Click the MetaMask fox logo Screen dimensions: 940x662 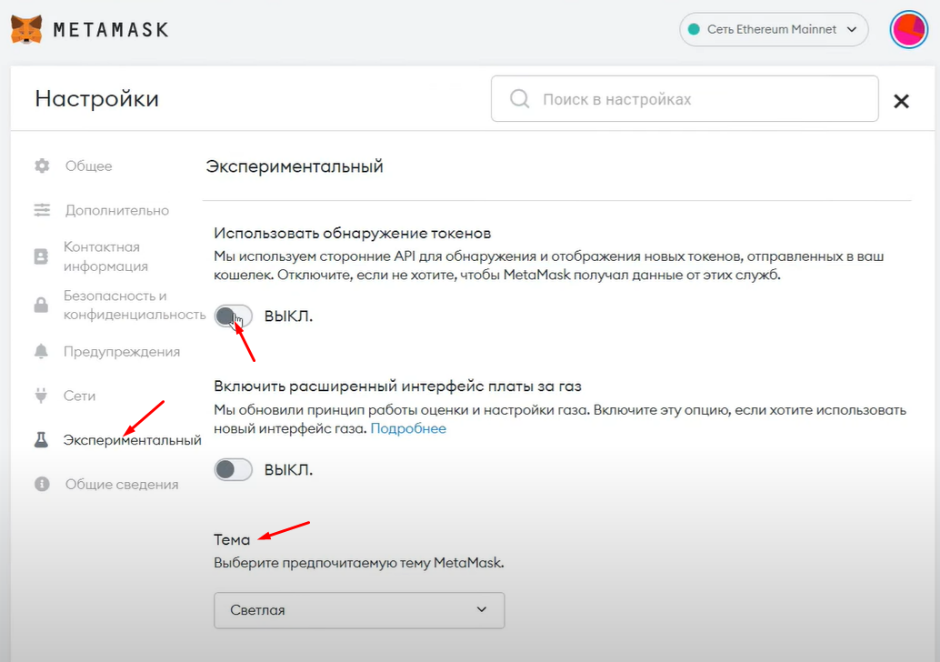coord(26,29)
